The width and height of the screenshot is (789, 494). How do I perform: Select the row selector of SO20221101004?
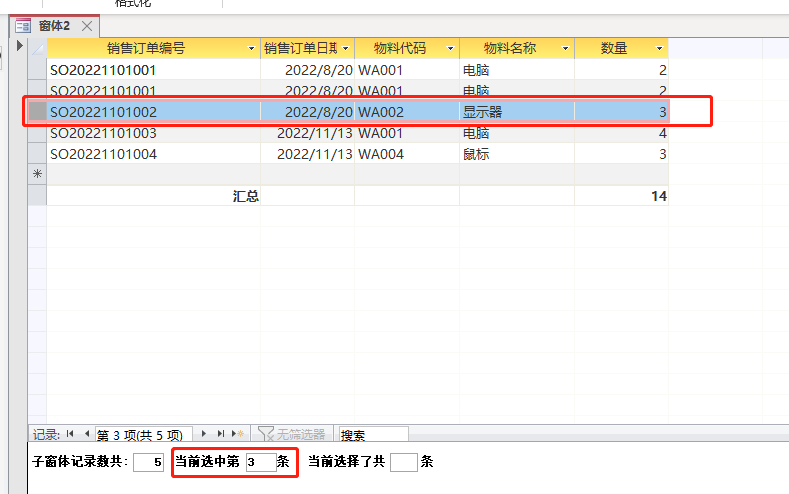pyautogui.click(x=38, y=154)
